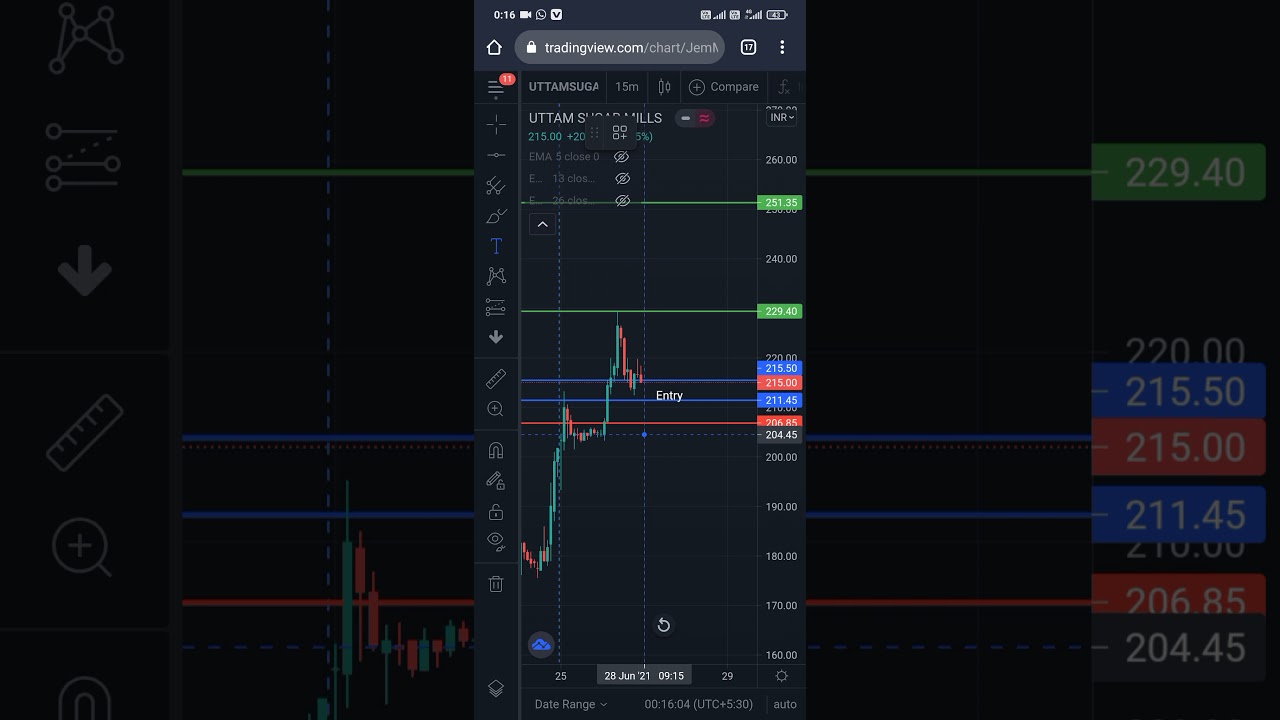Click the UTTAM SUGAR MILLS chart title
Screen dimensions: 1280x720
click(595, 118)
